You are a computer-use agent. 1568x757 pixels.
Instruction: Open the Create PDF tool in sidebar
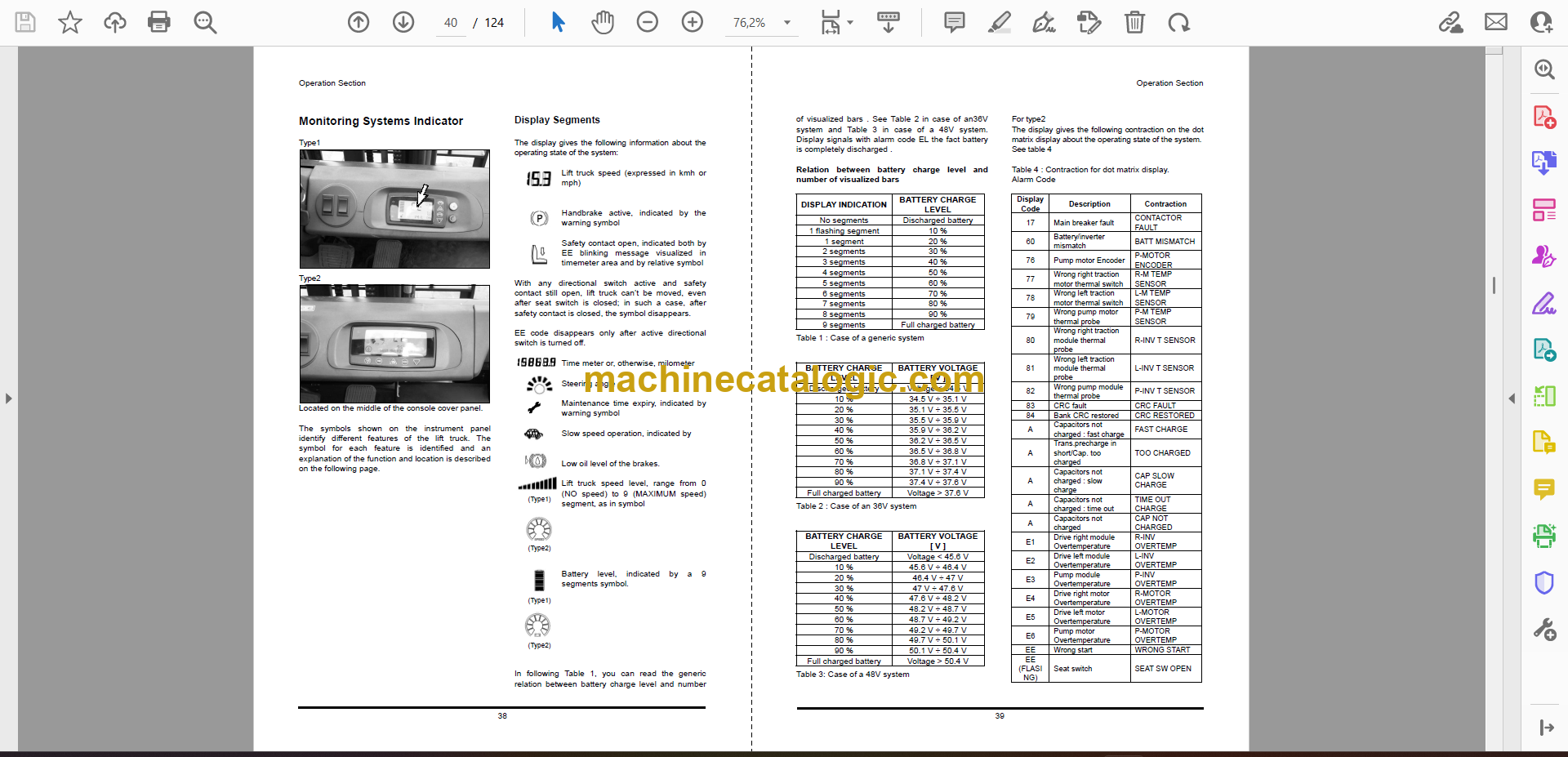[1543, 117]
